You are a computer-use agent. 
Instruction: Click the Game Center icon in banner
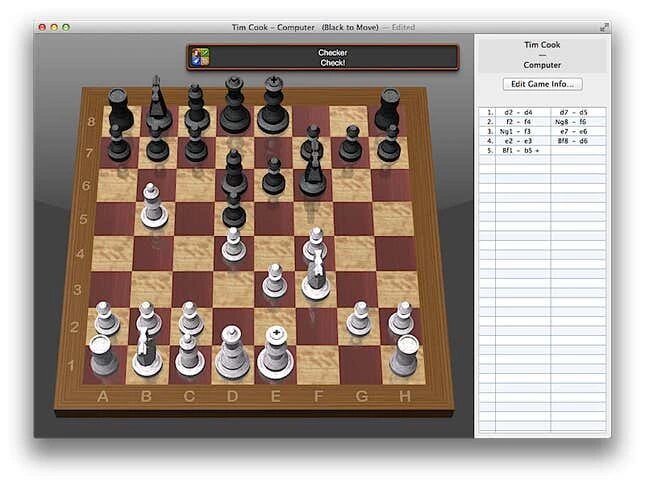[200, 57]
